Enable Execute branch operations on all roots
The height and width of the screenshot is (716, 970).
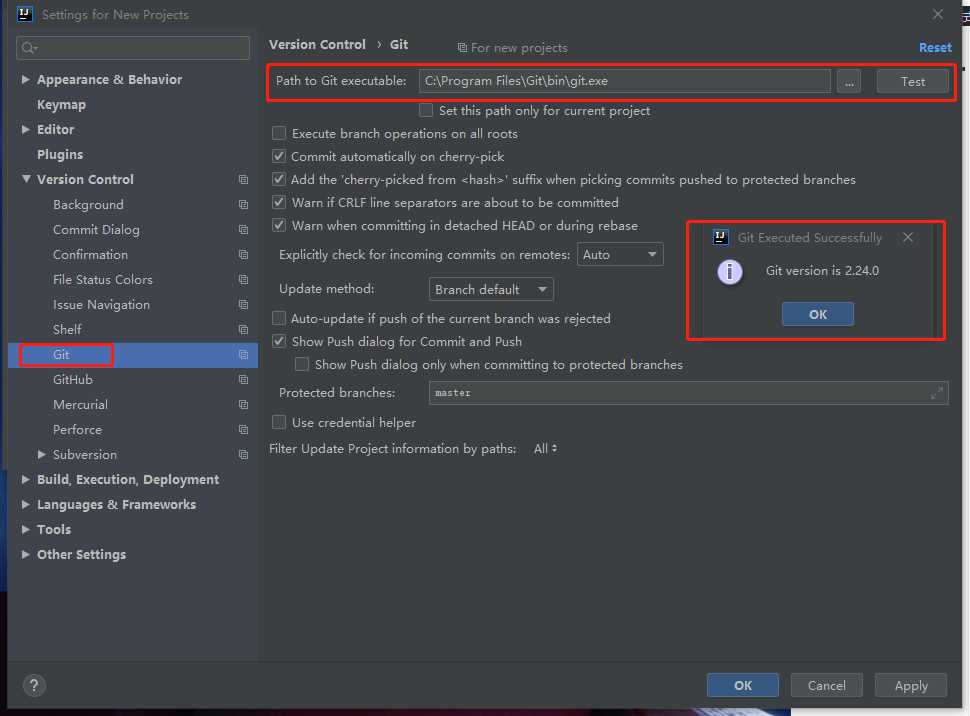[x=279, y=134]
